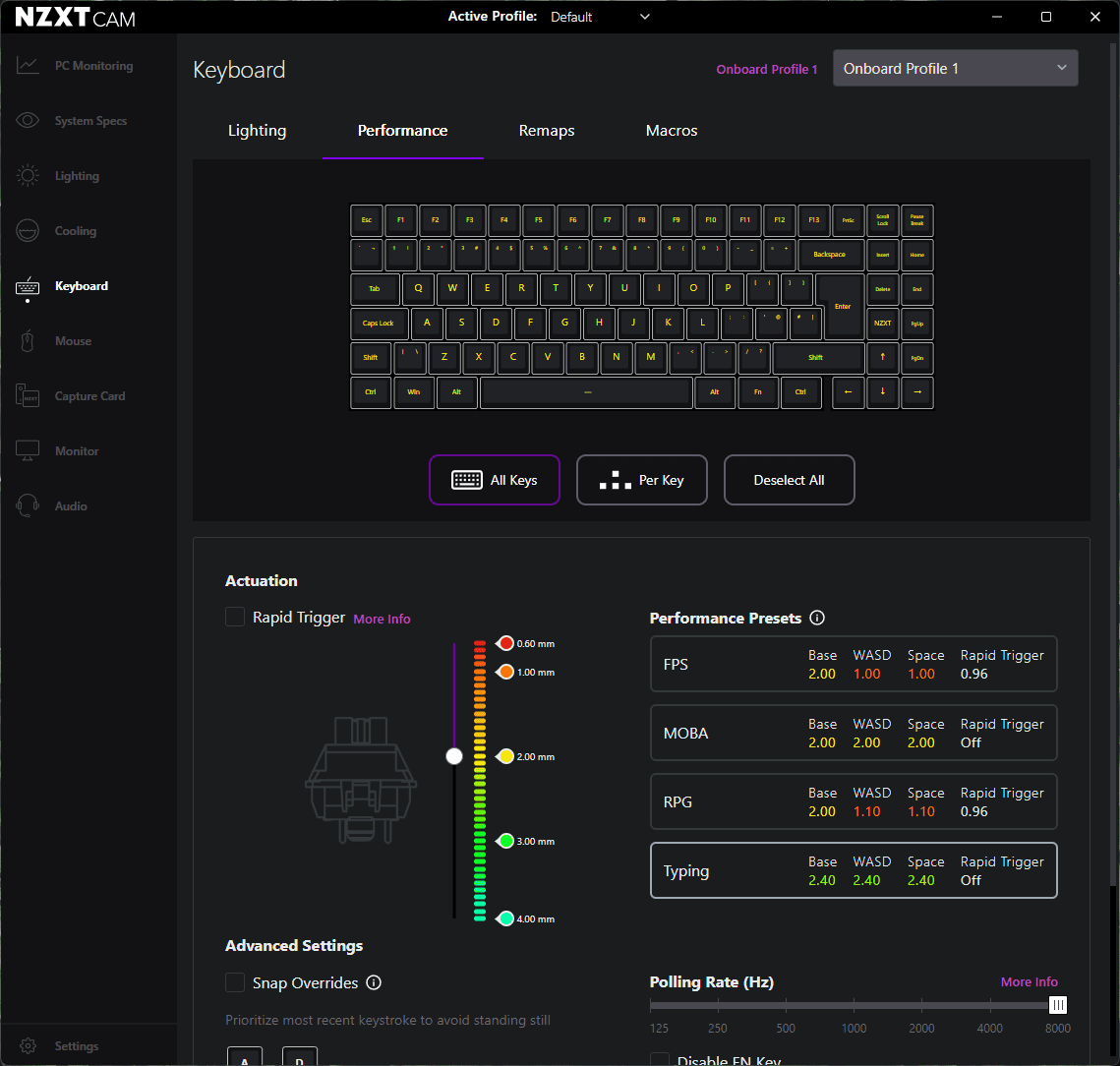This screenshot has height=1066, width=1120.
Task: Click the Snap Overrides info icon
Action: [374, 982]
